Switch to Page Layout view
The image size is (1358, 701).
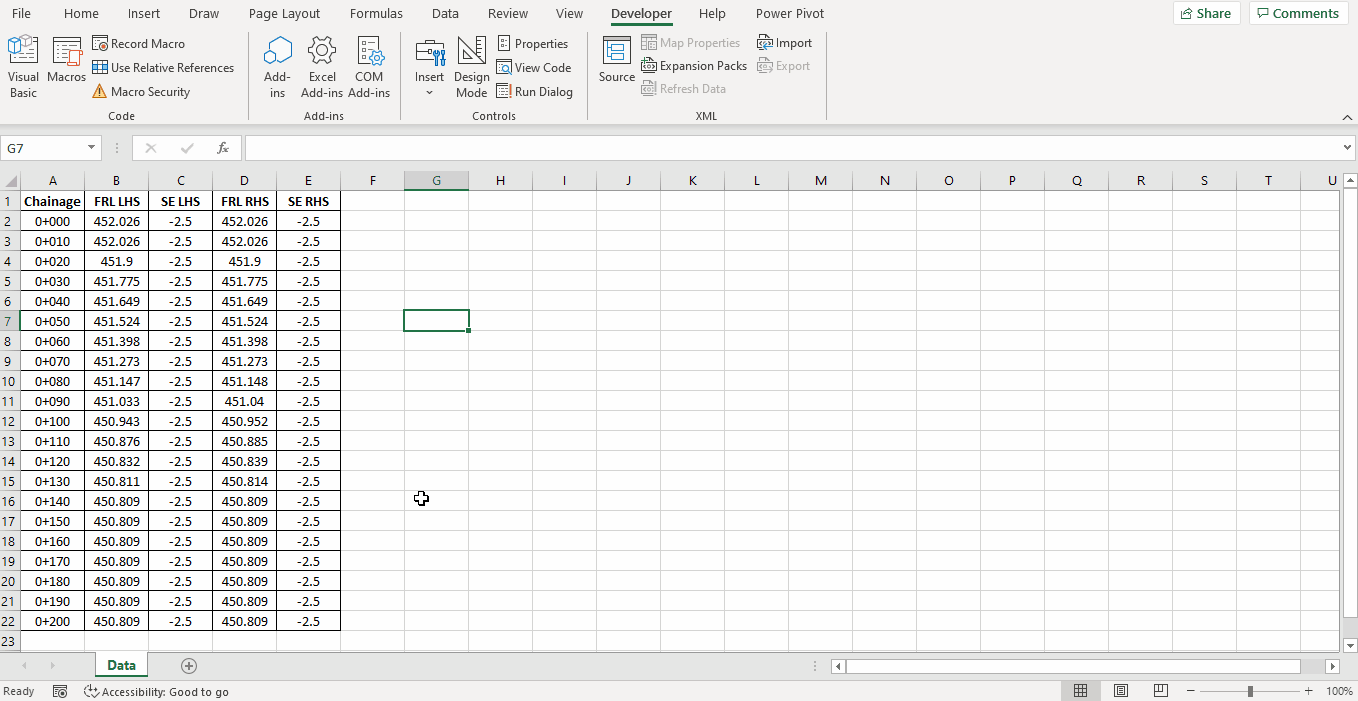point(1121,691)
